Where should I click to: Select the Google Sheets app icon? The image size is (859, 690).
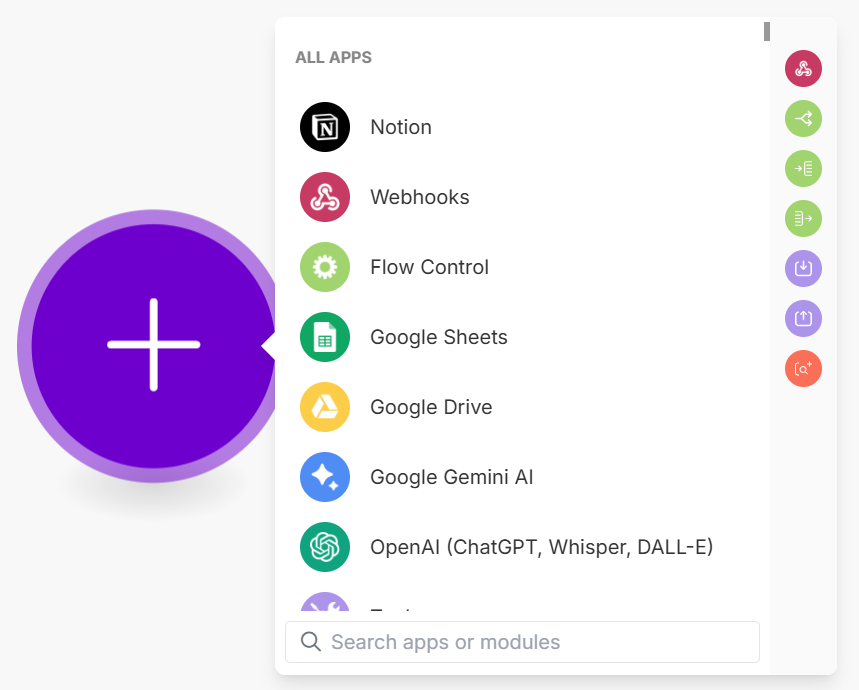(x=325, y=337)
